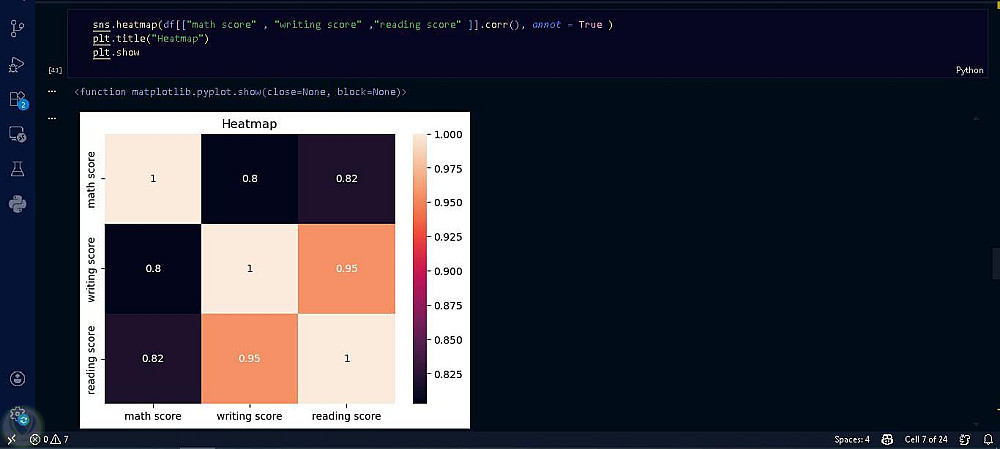The width and height of the screenshot is (1000, 449).
Task: Click the 'reading score' x-axis label
Action: tap(346, 416)
